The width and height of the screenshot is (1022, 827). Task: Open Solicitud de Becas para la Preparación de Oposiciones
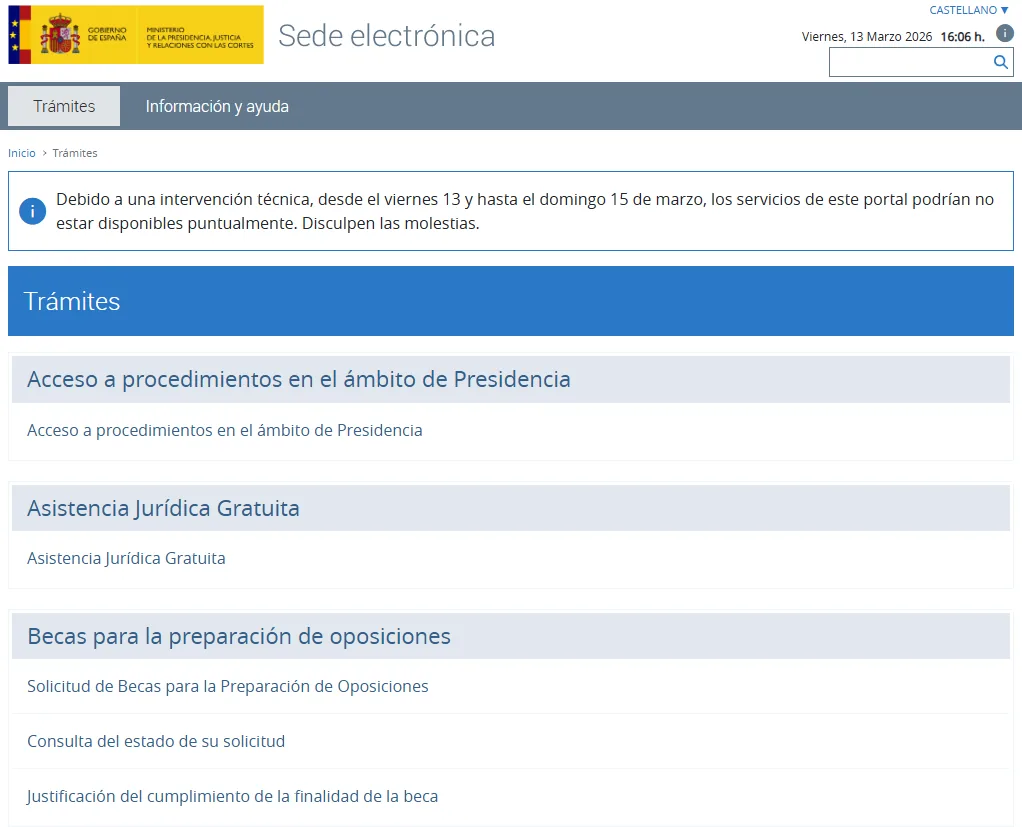click(x=227, y=686)
